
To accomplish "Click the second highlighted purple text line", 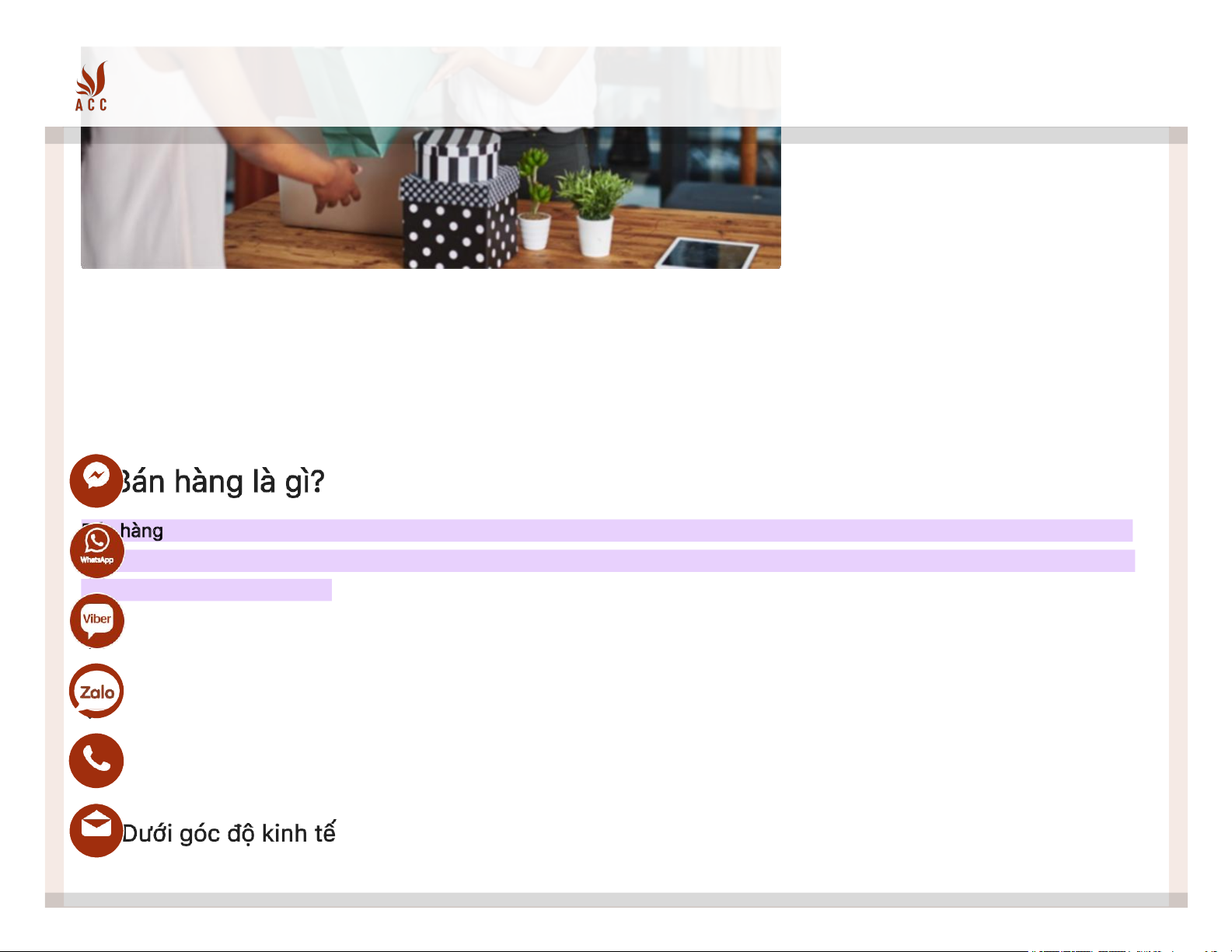I will tap(608, 560).
